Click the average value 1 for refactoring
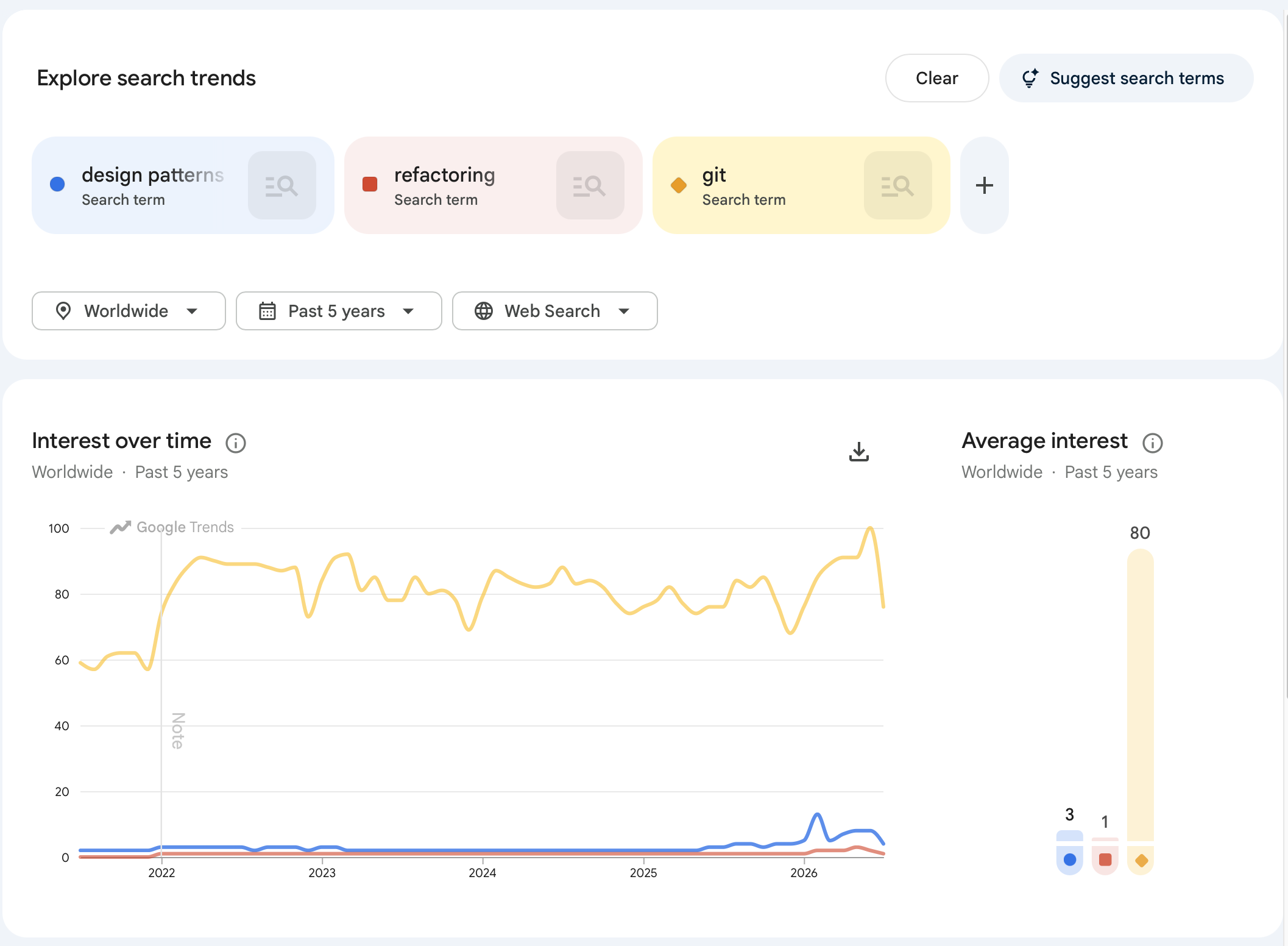 pos(1105,822)
